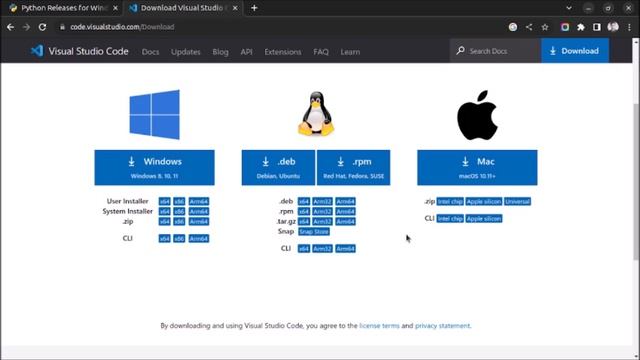Screen dimensions: 640x360
Task: Download the Mac macOS 10.11+ build
Action: point(477,167)
